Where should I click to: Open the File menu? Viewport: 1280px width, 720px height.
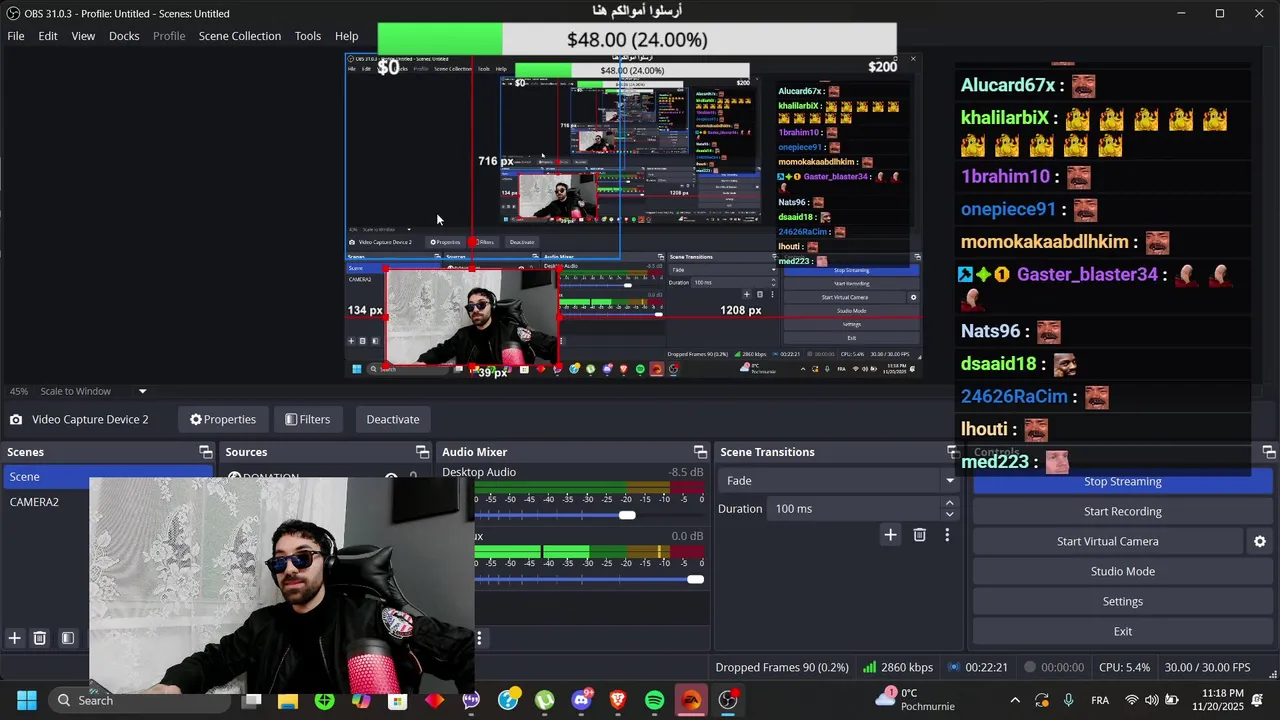[16, 36]
